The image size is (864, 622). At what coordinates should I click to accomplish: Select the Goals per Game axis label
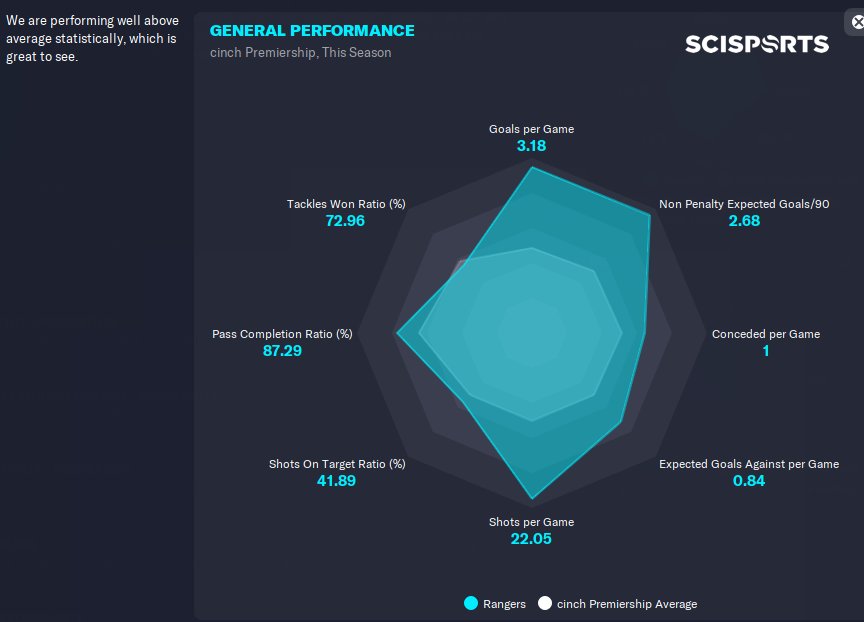click(531, 129)
